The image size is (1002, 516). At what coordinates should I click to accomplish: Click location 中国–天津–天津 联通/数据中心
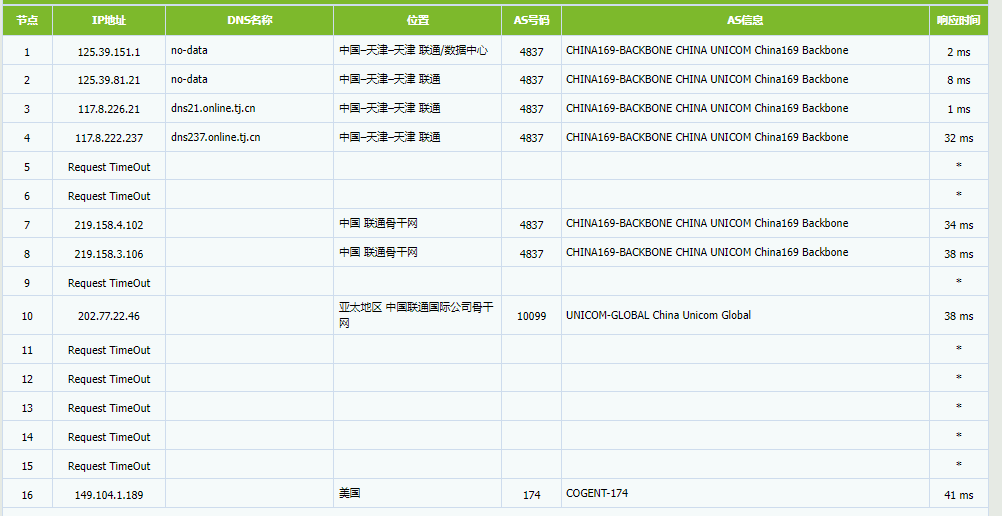point(413,51)
